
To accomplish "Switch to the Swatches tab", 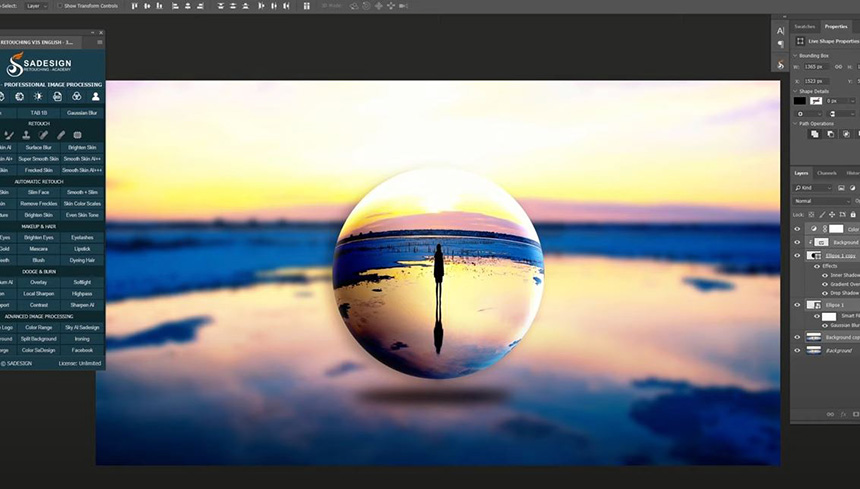I will coord(805,26).
